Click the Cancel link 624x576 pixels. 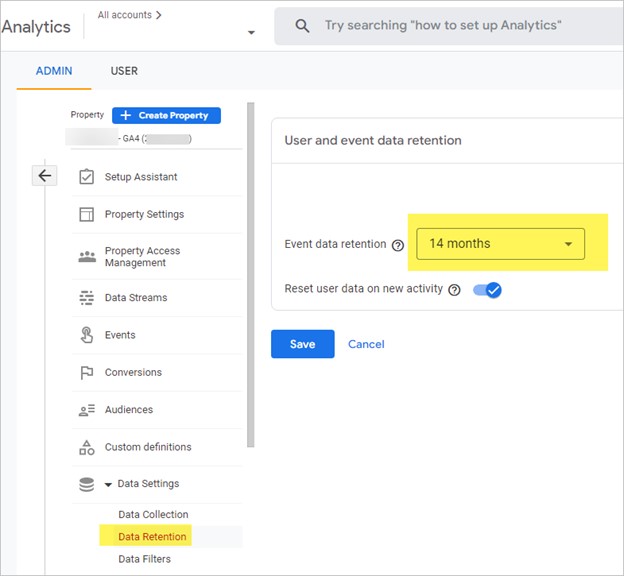pos(366,344)
